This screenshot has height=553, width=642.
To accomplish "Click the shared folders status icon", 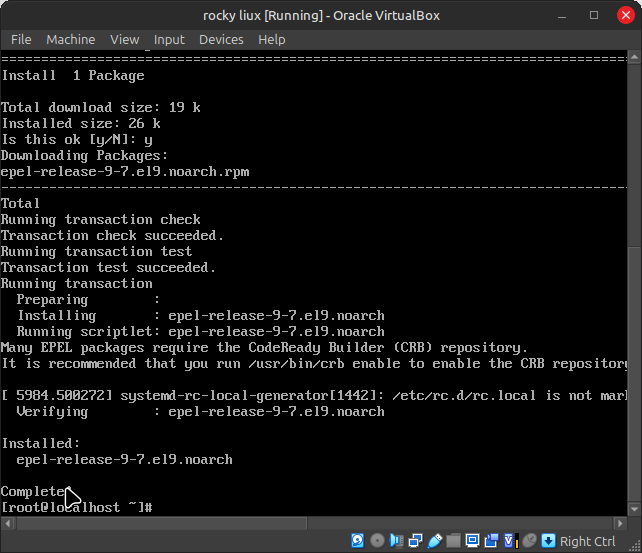I will pos(453,541).
